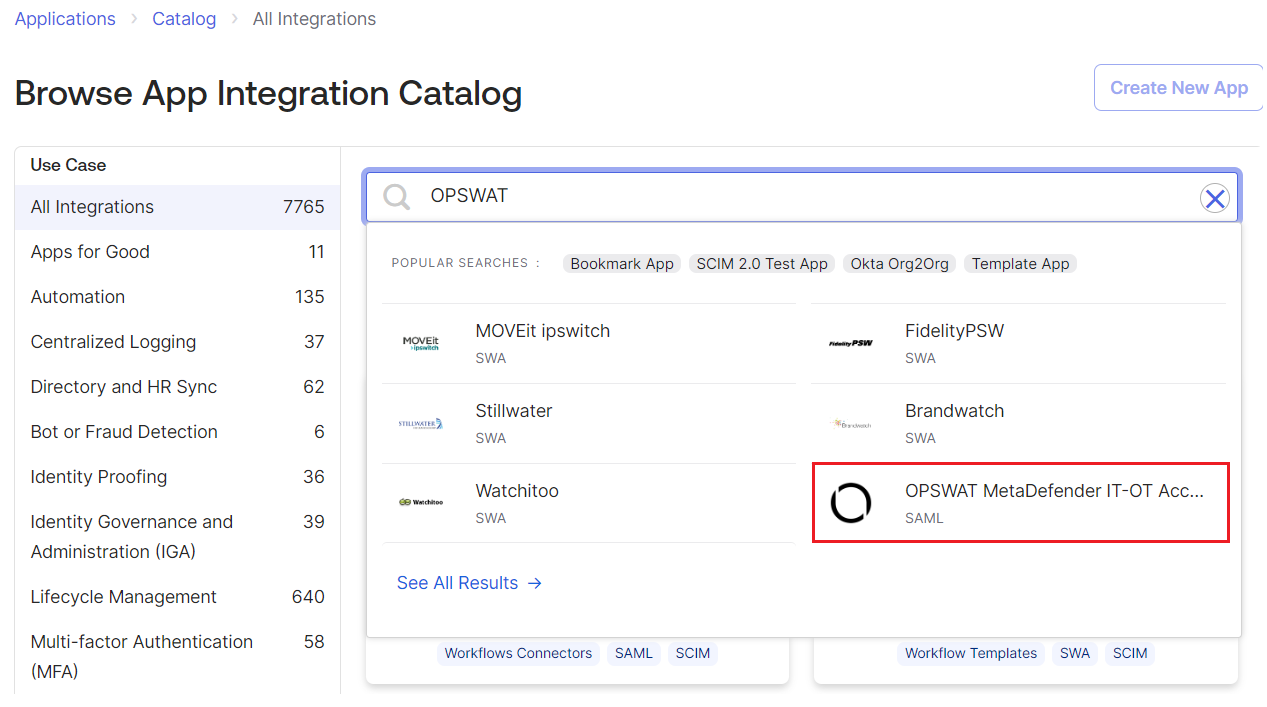Image resolution: width=1267 pixels, height=707 pixels.
Task: Filter by Identity Governance and Administration
Action: pos(177,537)
